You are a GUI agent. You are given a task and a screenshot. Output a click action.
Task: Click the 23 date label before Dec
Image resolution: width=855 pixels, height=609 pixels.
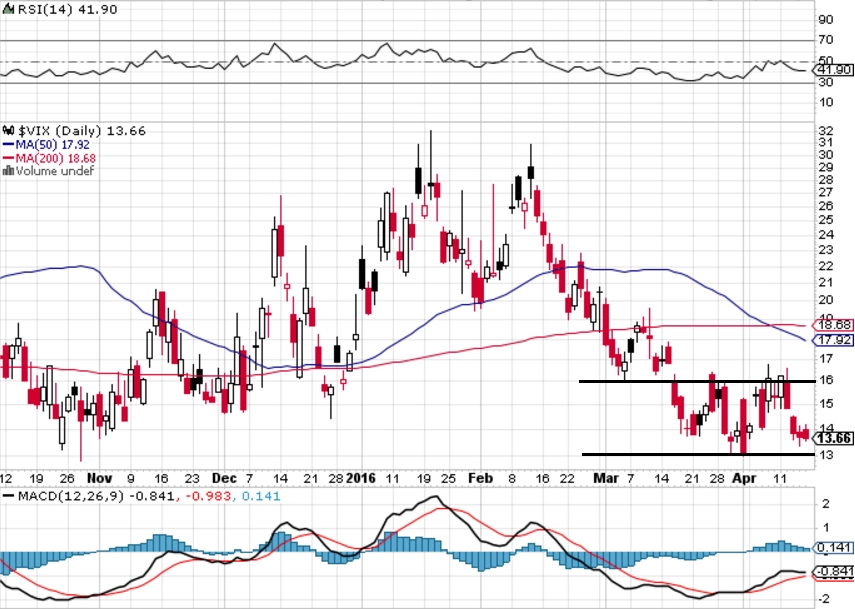[192, 479]
